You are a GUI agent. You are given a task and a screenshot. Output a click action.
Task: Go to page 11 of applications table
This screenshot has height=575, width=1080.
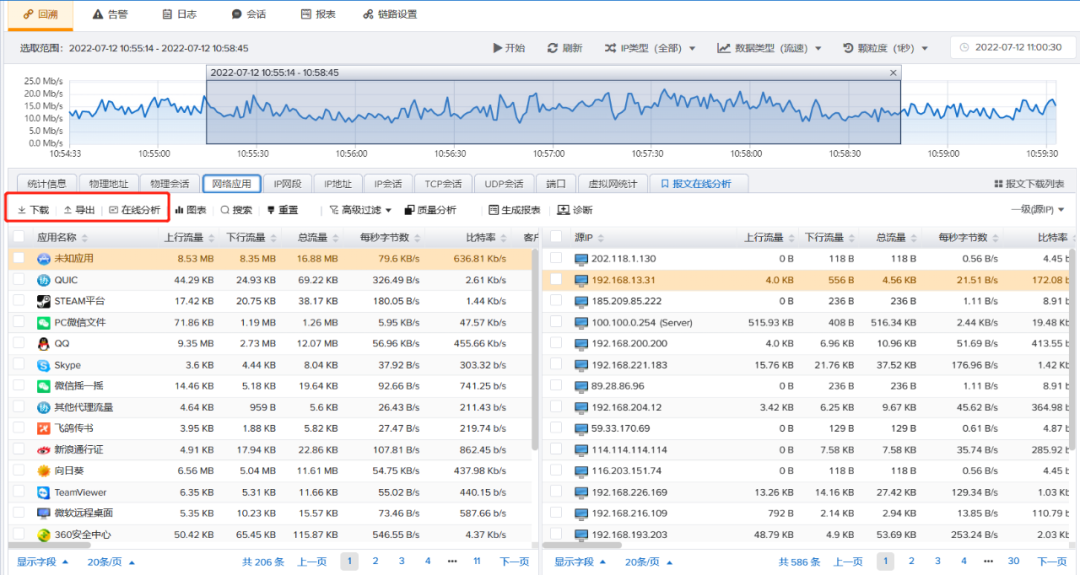477,561
